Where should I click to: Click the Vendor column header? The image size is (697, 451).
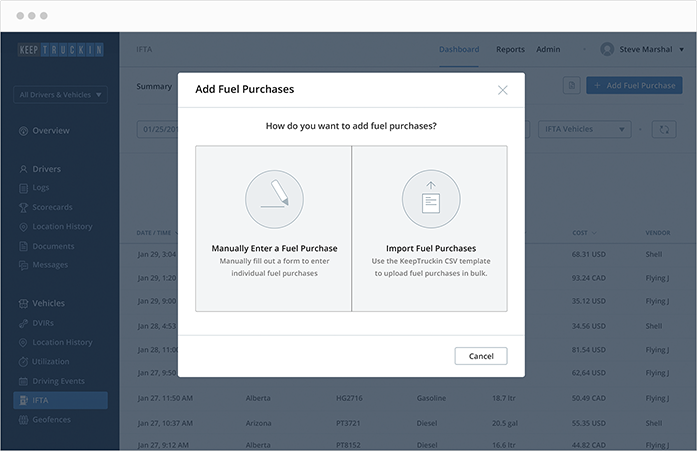658,233
